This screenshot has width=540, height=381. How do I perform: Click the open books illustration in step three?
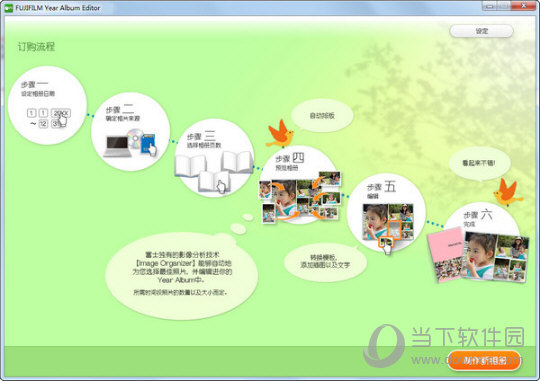click(214, 171)
